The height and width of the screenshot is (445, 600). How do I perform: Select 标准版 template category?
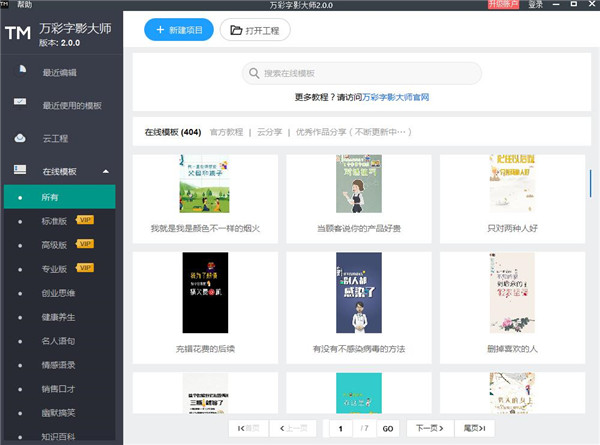tap(54, 221)
